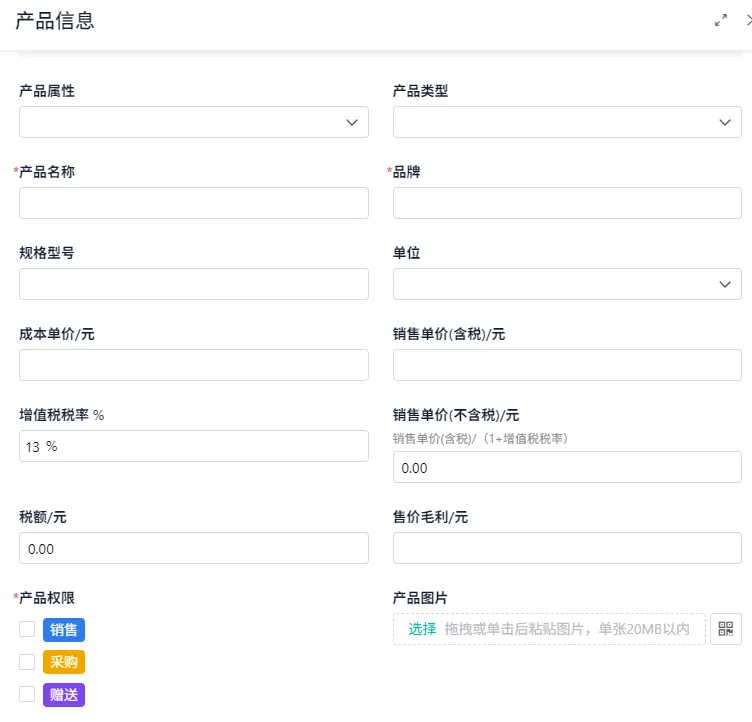Check the 销售 permission checkbox
Viewport: 752px width, 722px height.
coord(27,629)
